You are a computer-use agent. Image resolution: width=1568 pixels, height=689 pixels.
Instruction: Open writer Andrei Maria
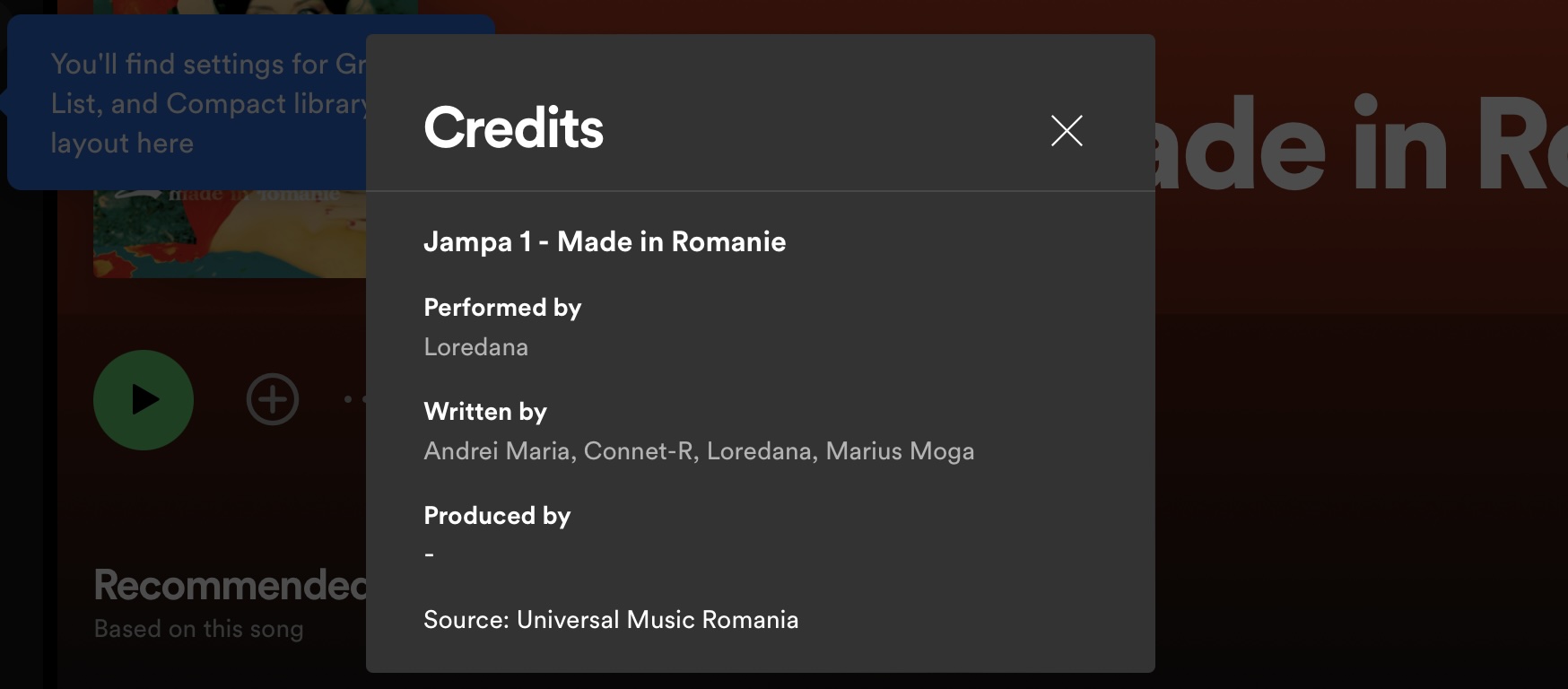click(497, 451)
